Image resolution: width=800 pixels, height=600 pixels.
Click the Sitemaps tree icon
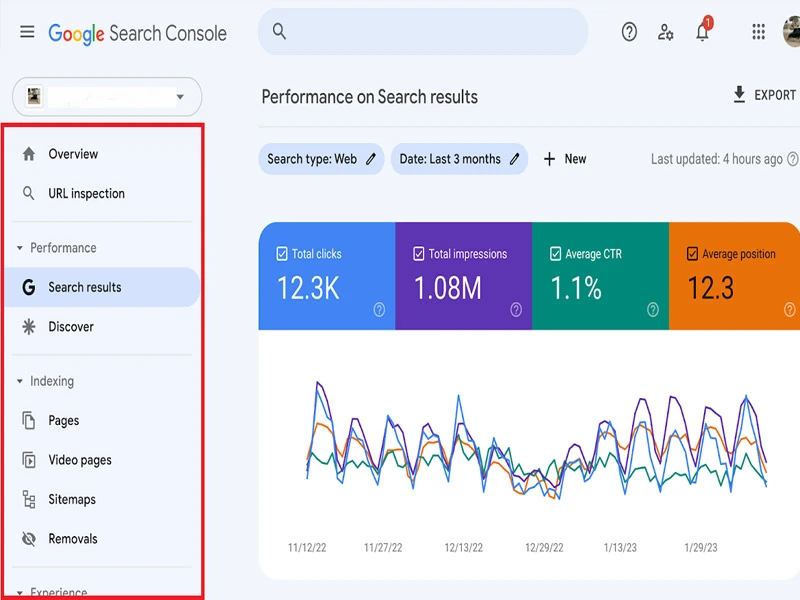pos(29,499)
